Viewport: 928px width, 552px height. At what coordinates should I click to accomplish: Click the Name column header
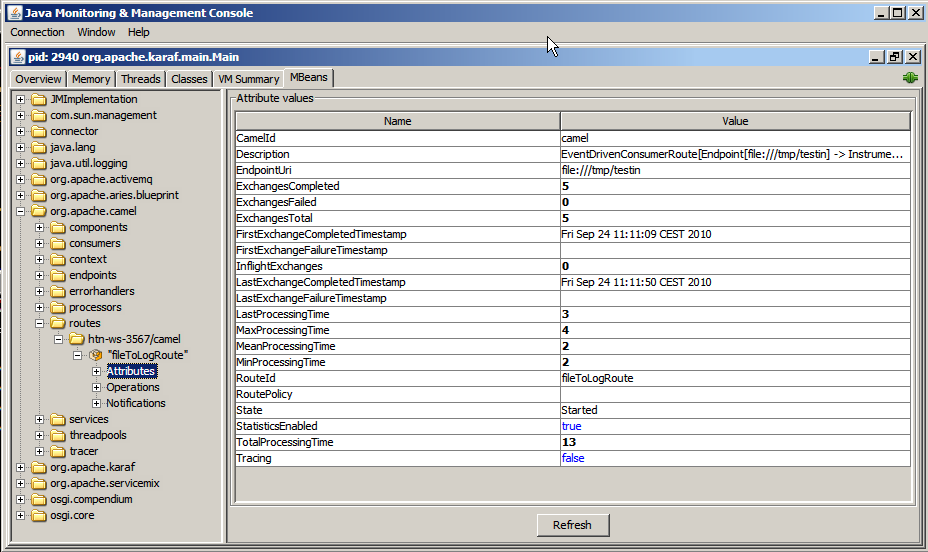pos(397,121)
